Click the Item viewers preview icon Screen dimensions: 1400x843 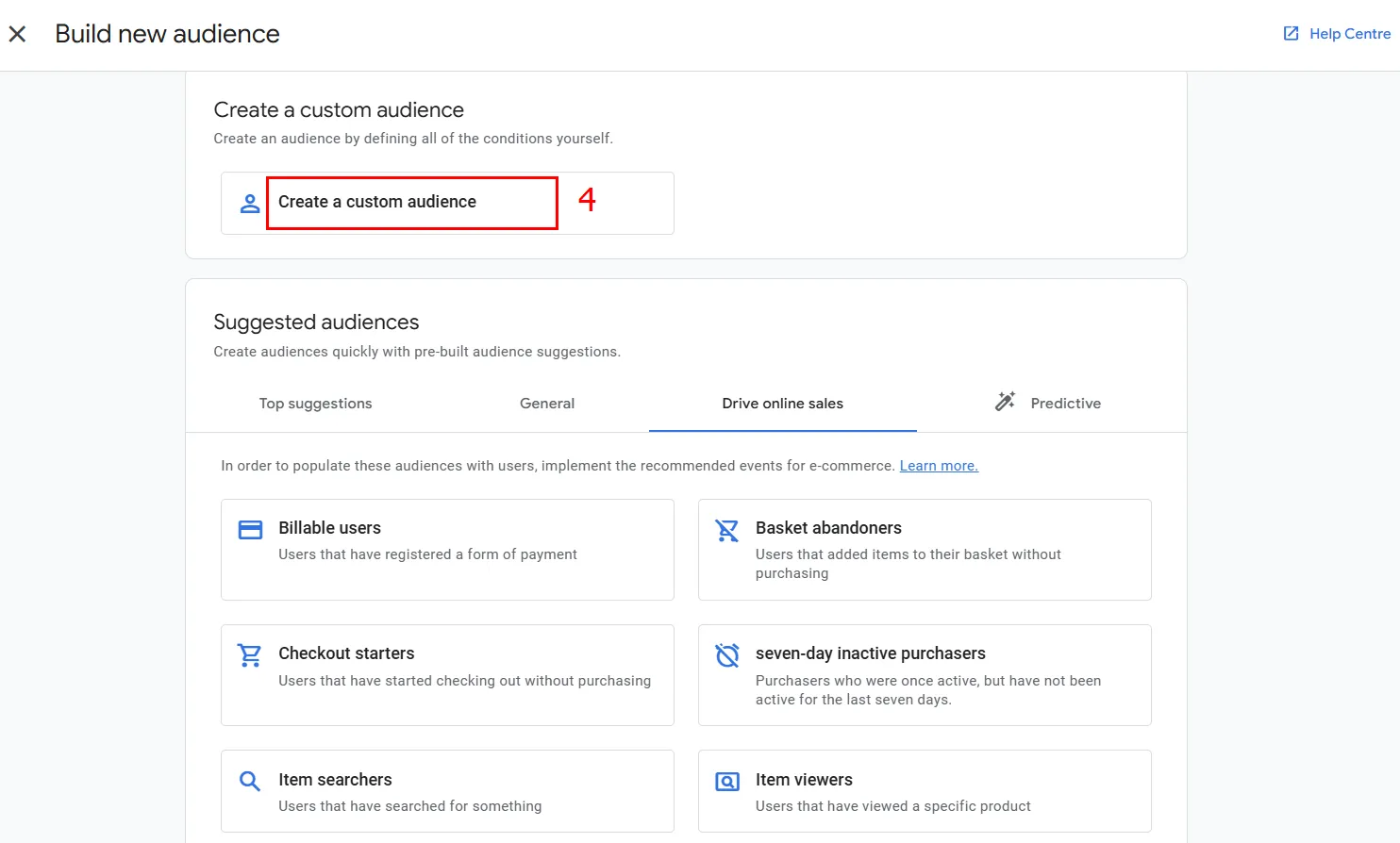[x=727, y=782]
